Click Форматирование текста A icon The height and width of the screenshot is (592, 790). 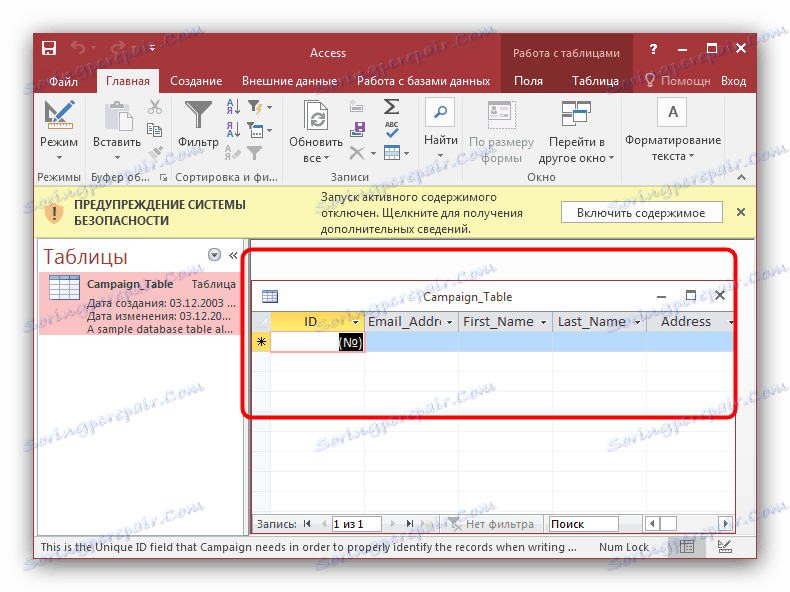(673, 112)
